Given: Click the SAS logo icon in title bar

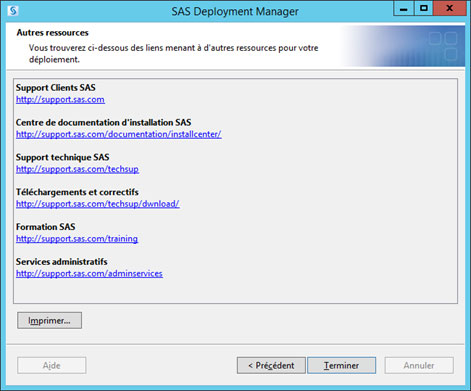Looking at the screenshot, I should (x=13, y=11).
